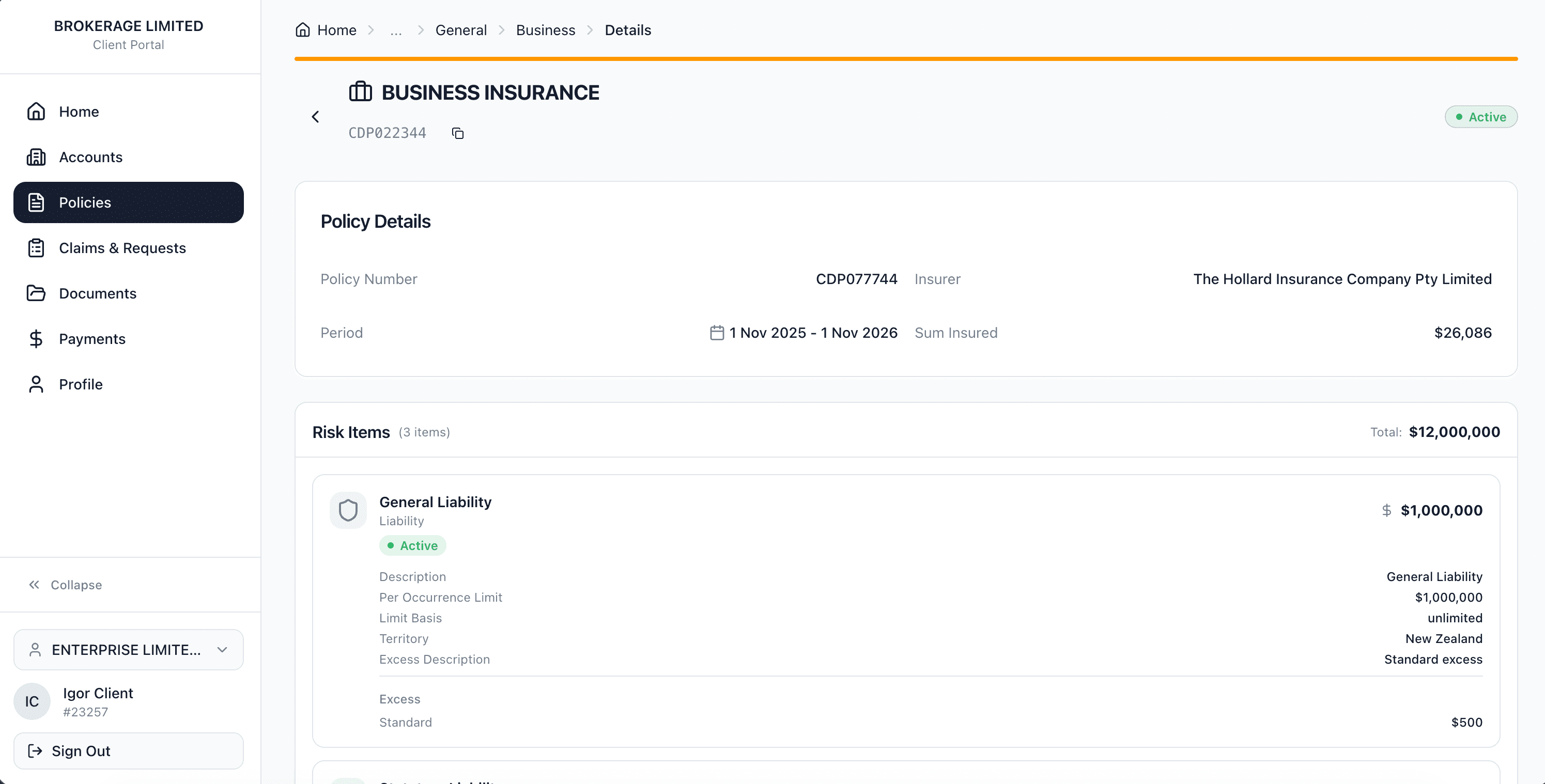The width and height of the screenshot is (1545, 784).
Task: Copy policy number CDP022344 via copy icon
Action: pyautogui.click(x=458, y=133)
